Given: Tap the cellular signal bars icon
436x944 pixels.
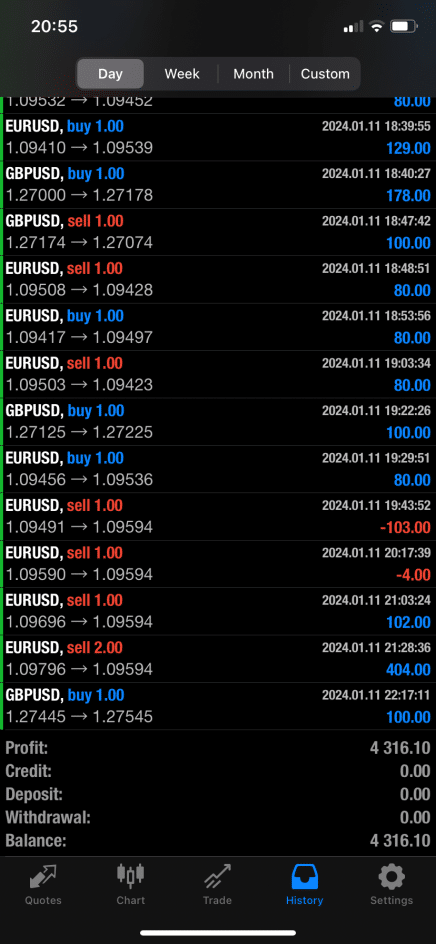Looking at the screenshot, I should (x=353, y=26).
